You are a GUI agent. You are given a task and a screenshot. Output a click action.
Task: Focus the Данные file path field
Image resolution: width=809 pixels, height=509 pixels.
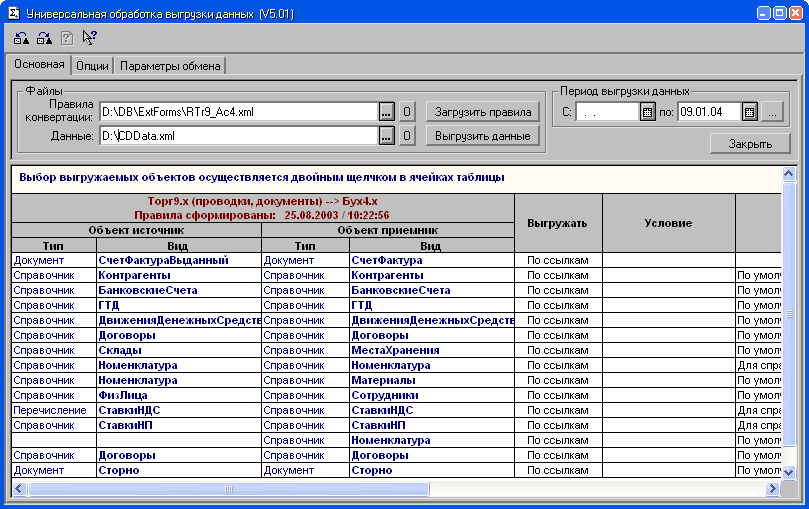(x=239, y=136)
